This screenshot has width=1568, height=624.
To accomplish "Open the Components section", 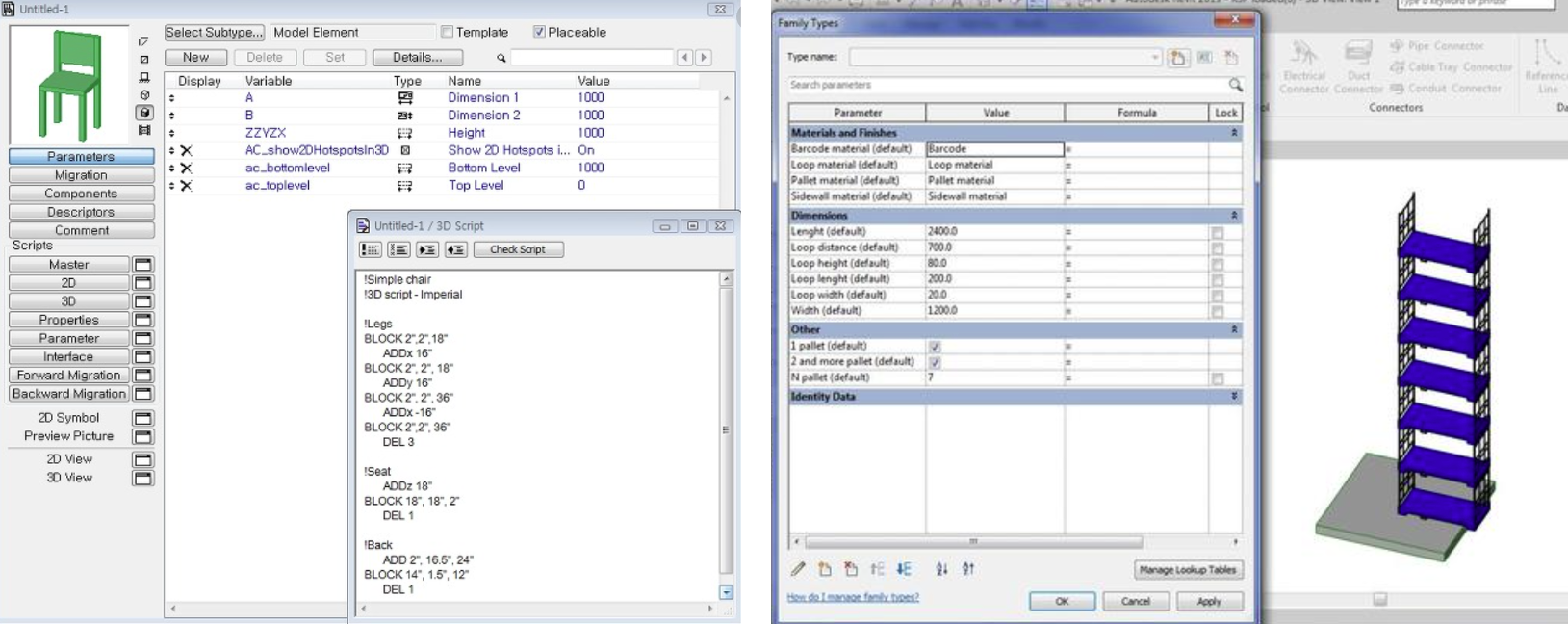I will pos(82,194).
